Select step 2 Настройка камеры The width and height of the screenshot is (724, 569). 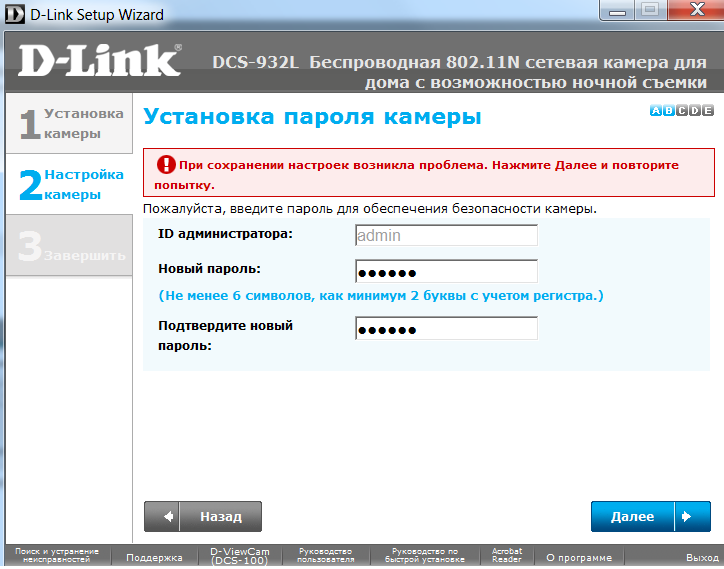tap(69, 185)
